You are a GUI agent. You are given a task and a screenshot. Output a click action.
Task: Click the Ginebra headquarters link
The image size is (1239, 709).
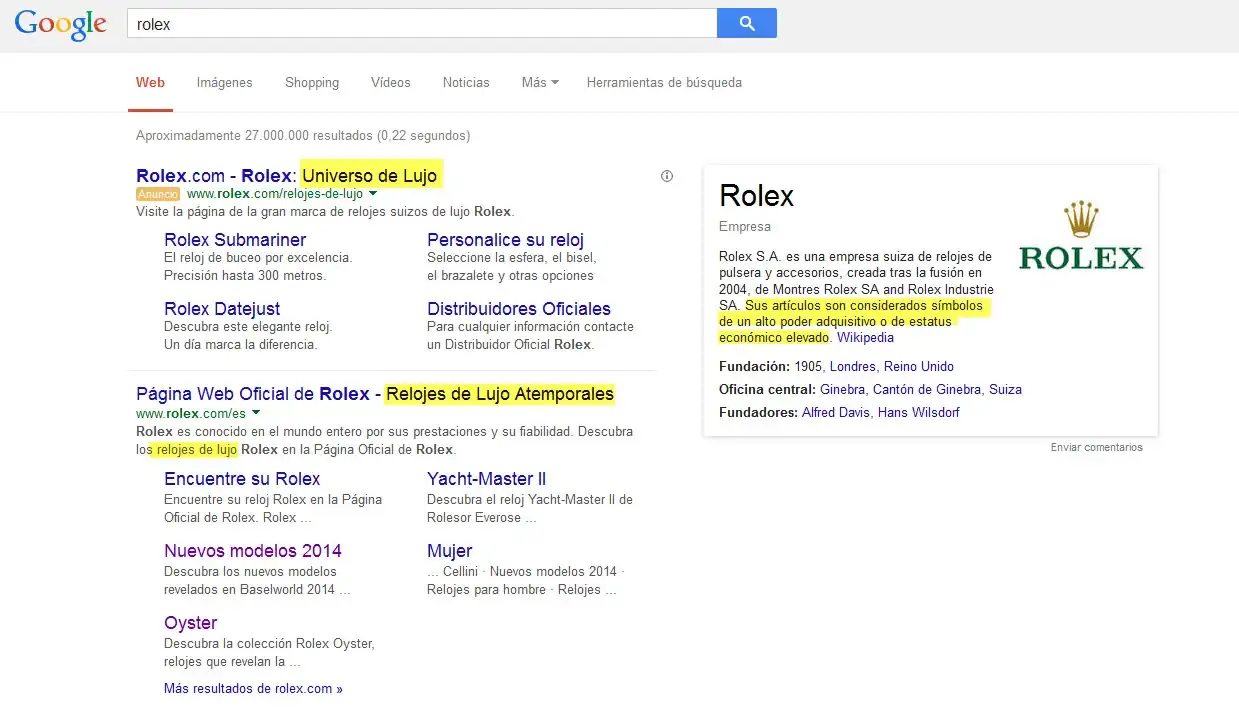[x=842, y=390]
